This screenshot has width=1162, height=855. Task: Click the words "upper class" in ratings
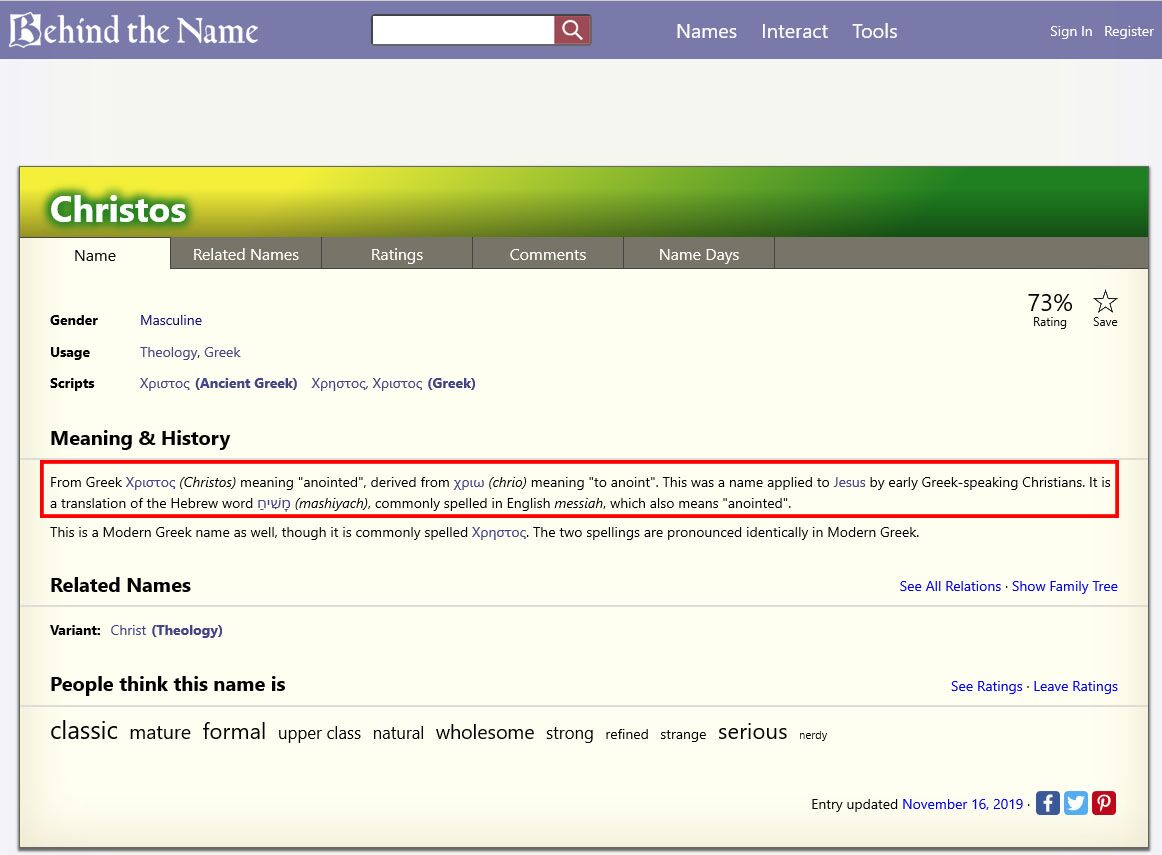coord(319,733)
